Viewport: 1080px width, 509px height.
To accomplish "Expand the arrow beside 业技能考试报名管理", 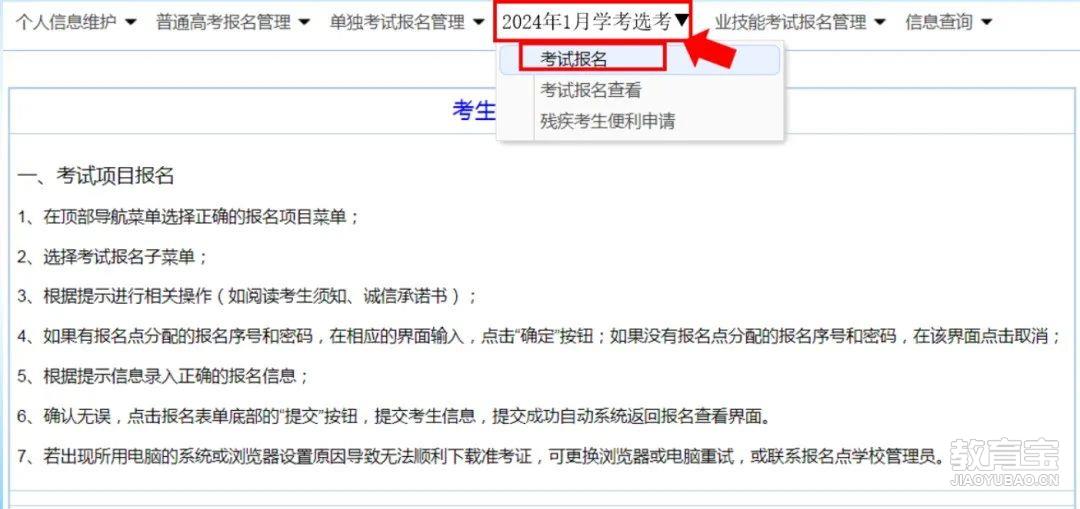I will (x=880, y=23).
